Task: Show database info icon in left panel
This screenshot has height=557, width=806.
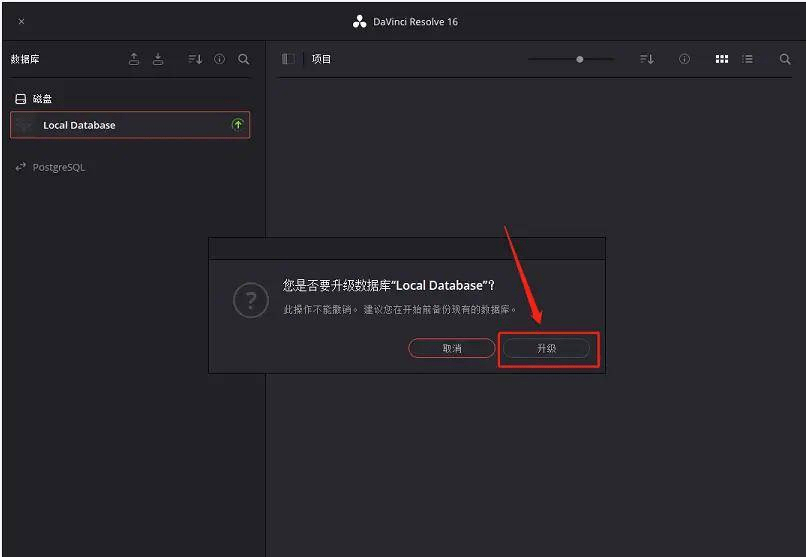Action: [x=219, y=59]
